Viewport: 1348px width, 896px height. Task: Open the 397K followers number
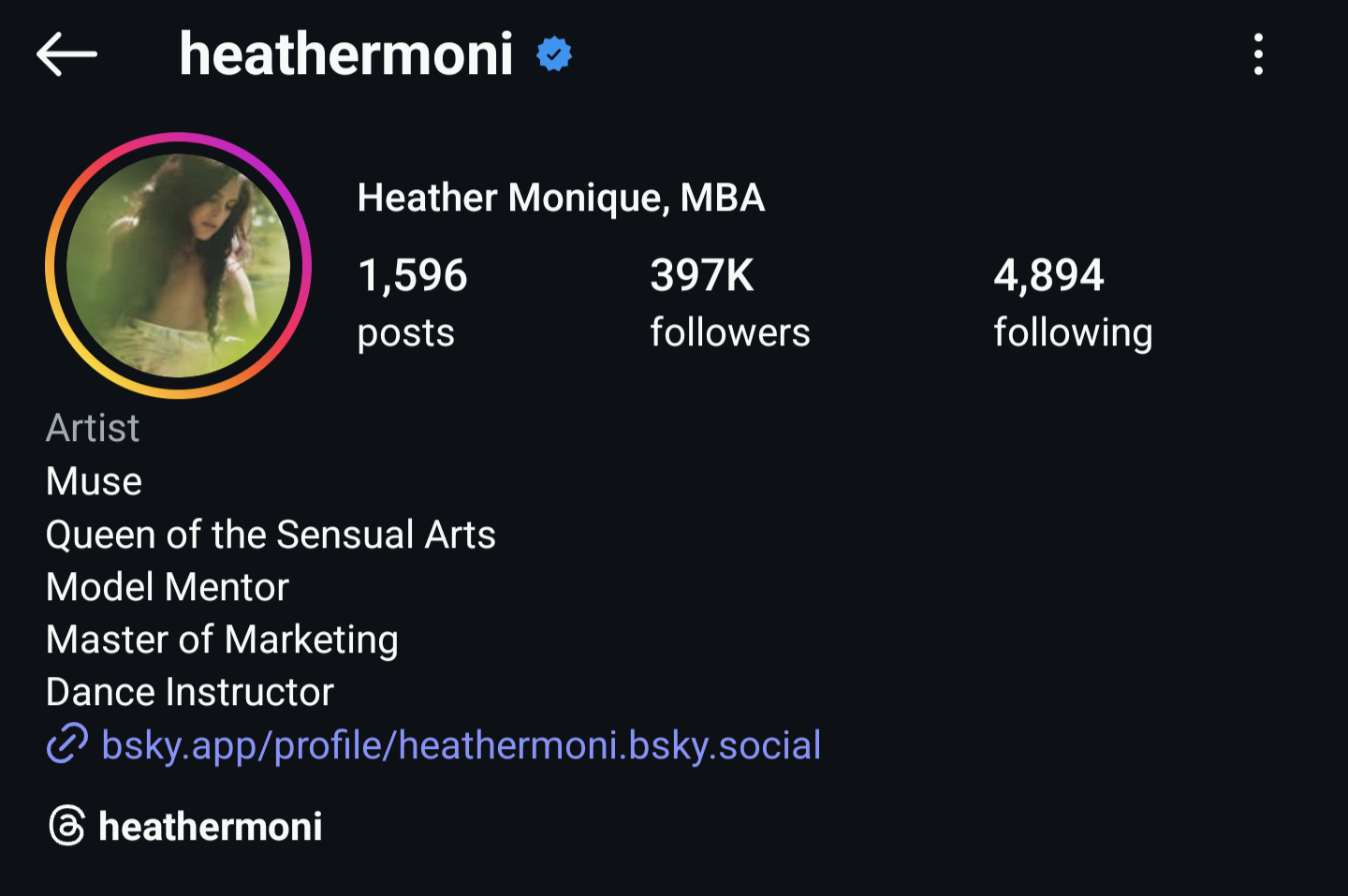702,275
